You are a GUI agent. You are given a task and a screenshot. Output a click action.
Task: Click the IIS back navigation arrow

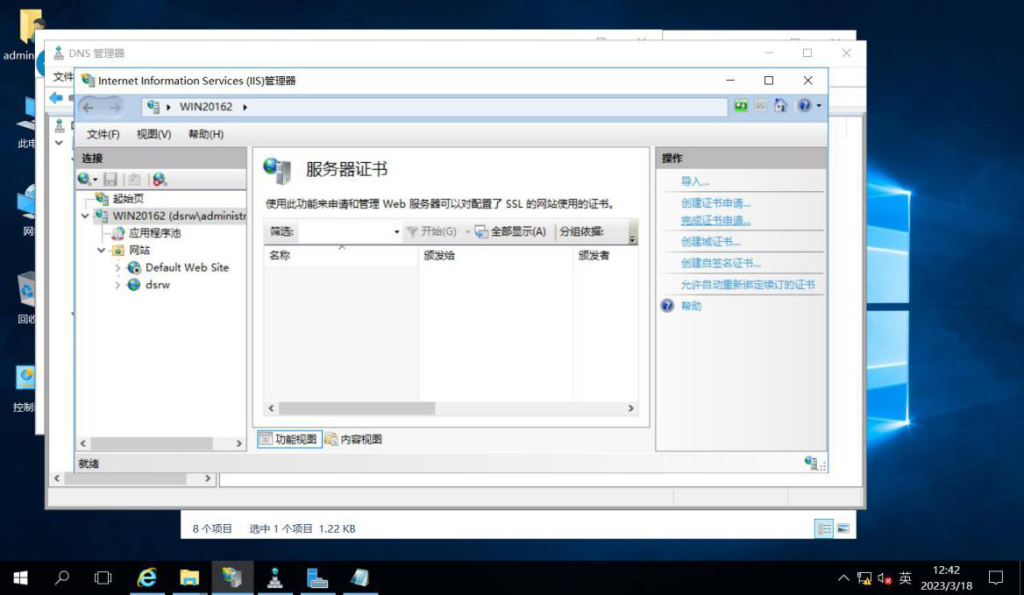(x=89, y=107)
